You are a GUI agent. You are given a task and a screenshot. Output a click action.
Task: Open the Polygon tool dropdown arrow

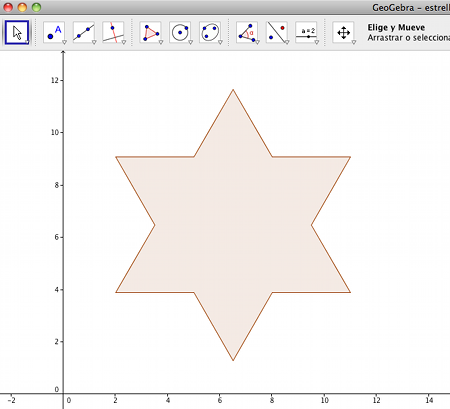(161, 42)
